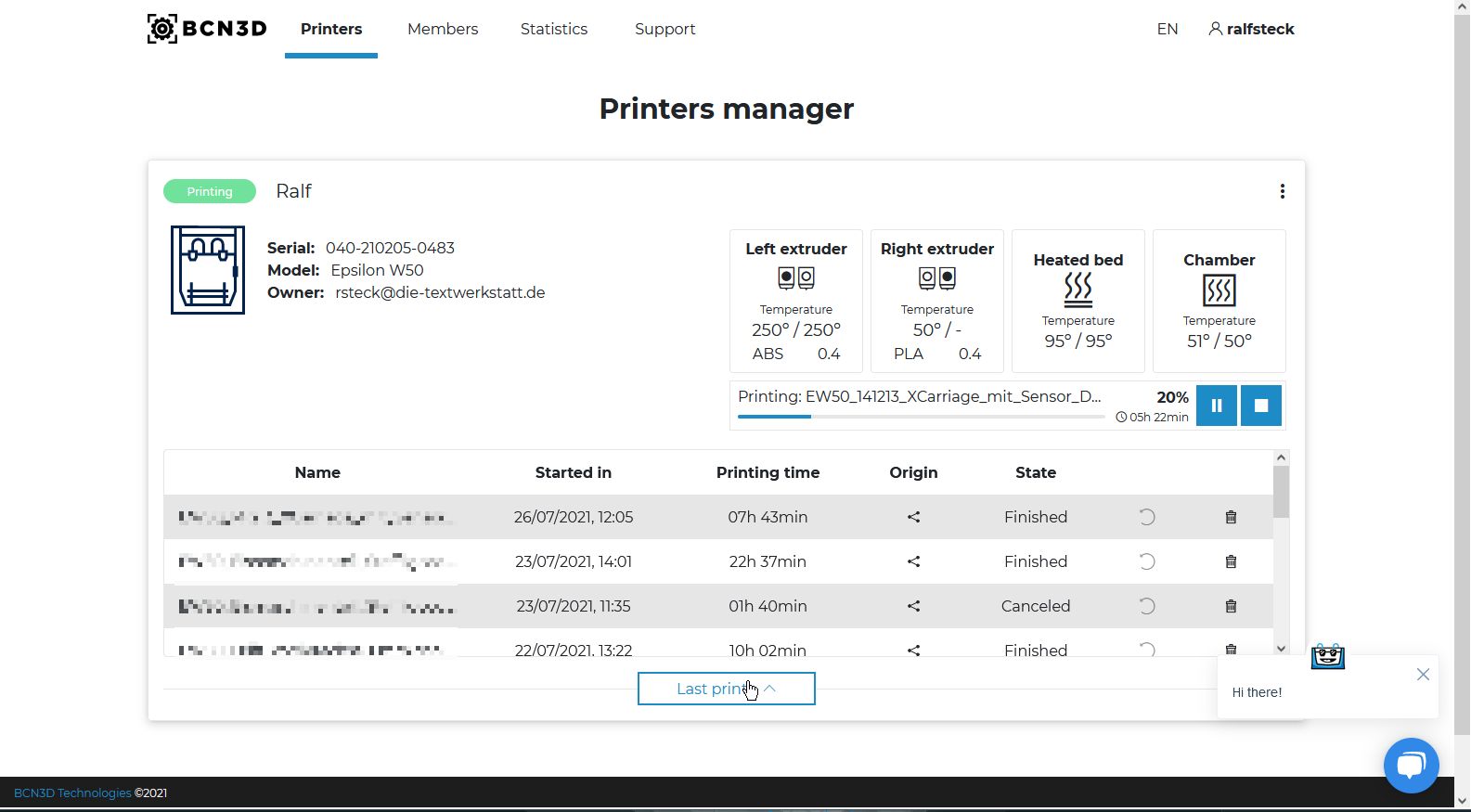Click the Canceled state cell

(x=1036, y=606)
